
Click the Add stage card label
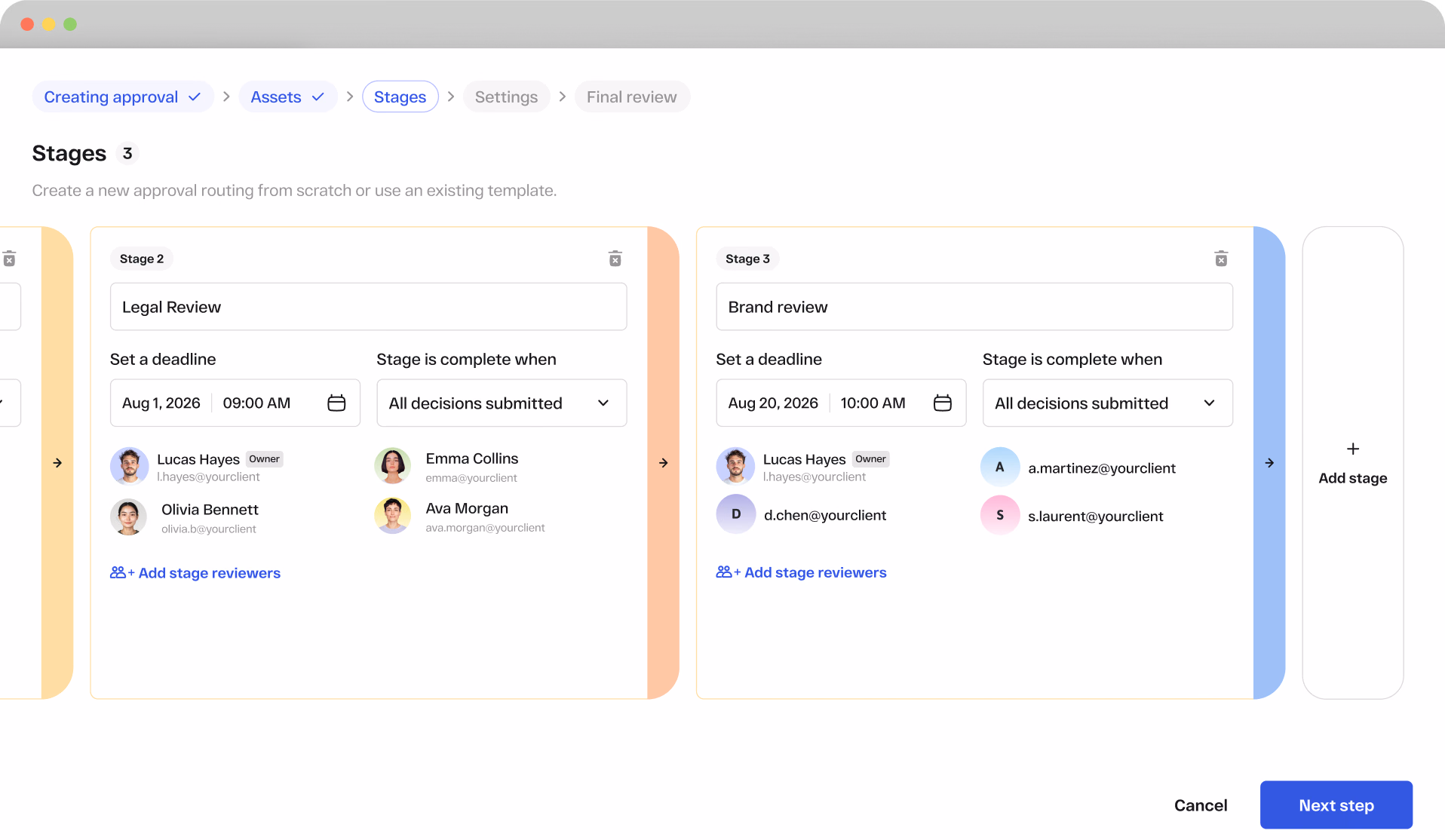1353,478
